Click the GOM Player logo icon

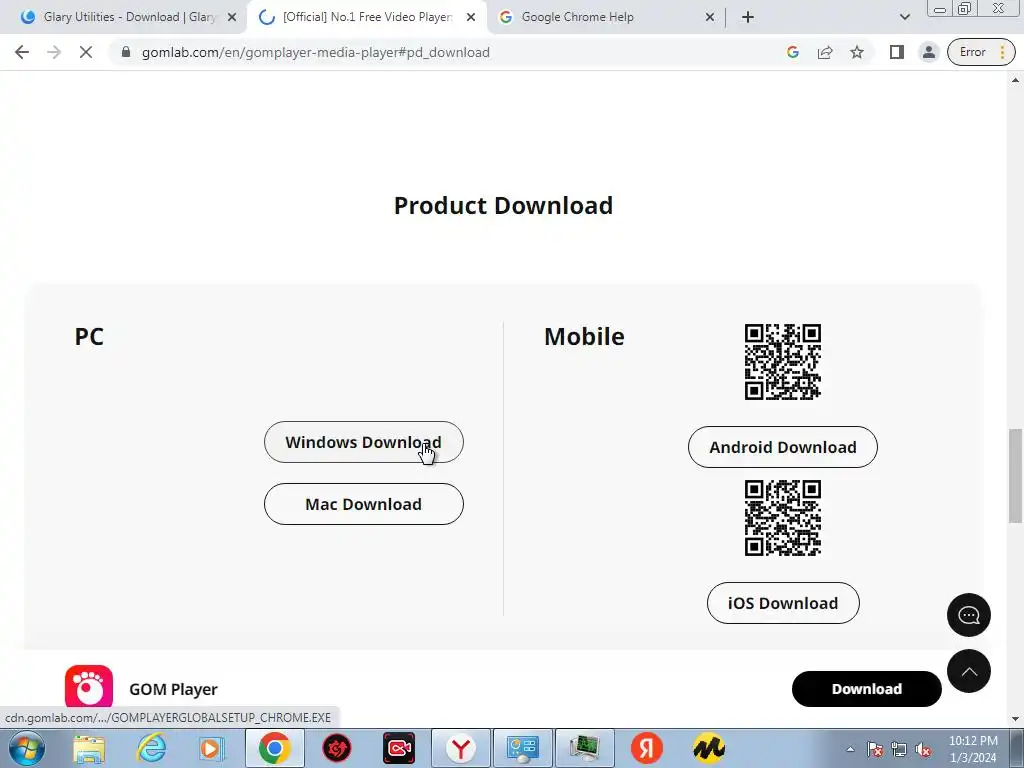pyautogui.click(x=89, y=686)
